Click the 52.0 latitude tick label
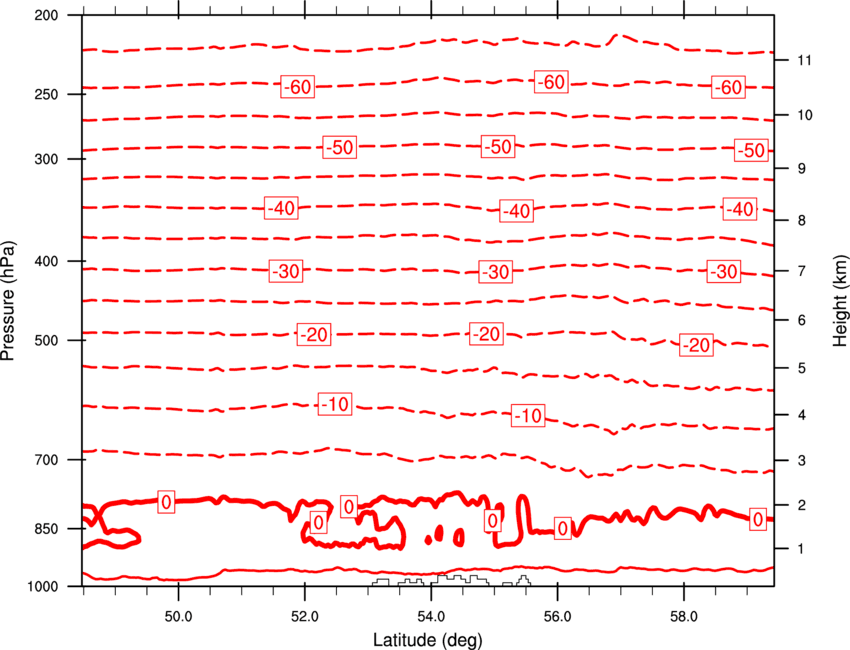850x650 pixels. click(305, 617)
